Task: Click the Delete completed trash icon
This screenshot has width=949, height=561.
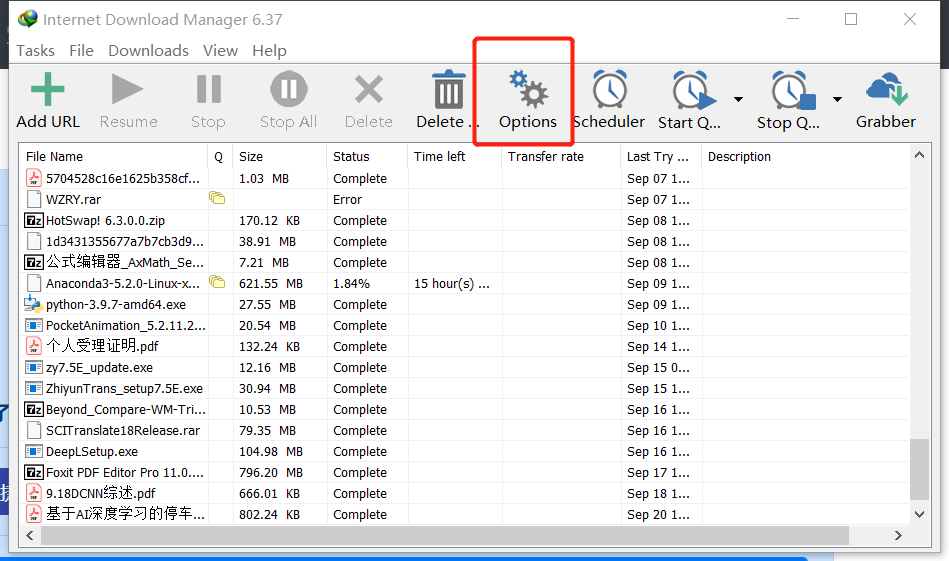Action: [448, 90]
